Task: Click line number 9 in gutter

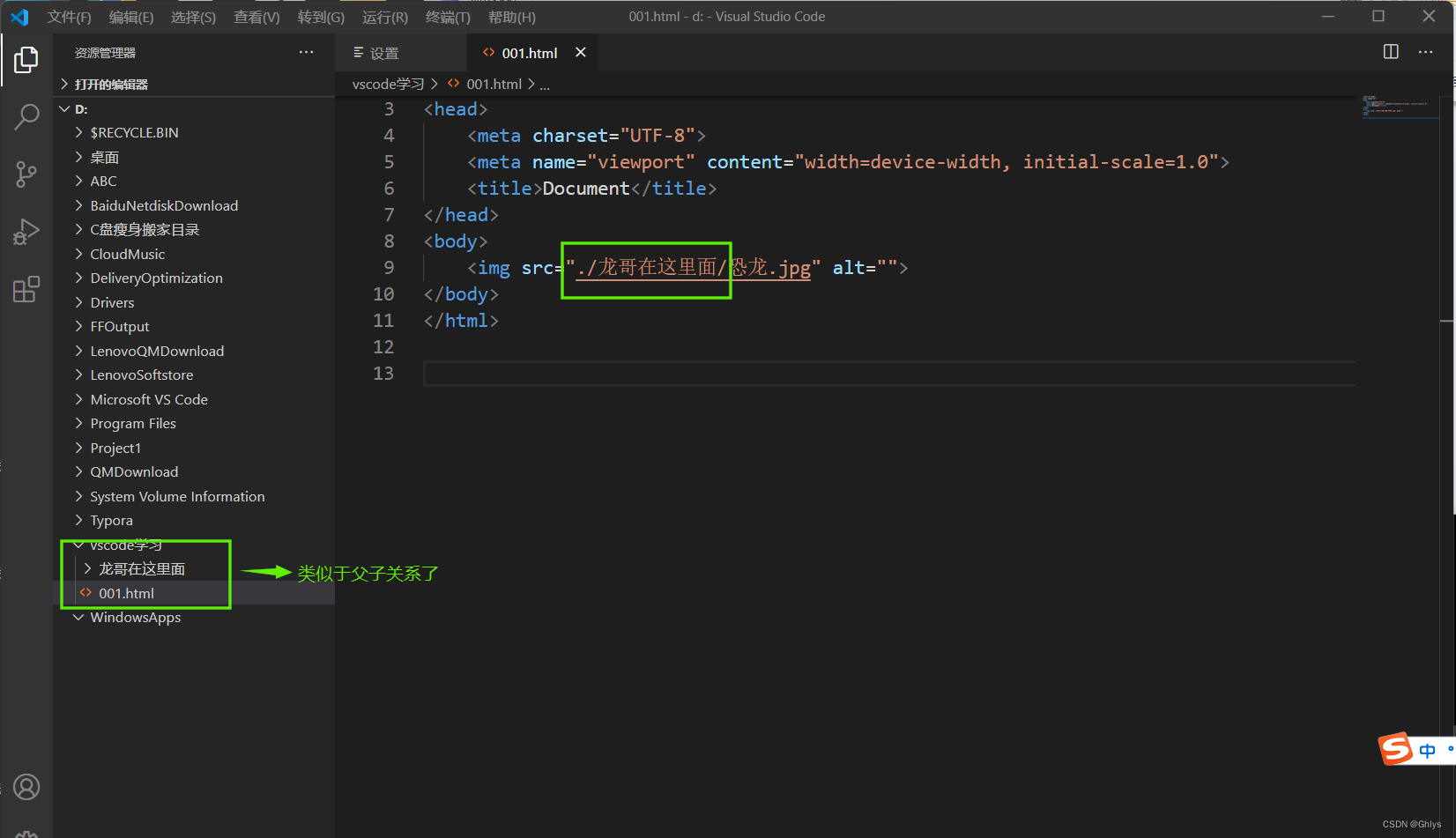Action: point(389,268)
